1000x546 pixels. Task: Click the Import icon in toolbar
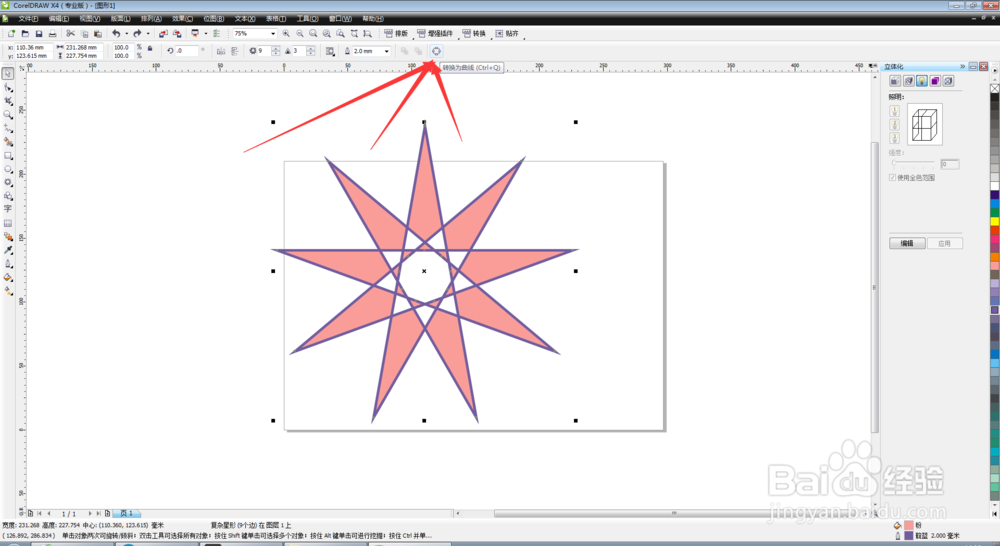(163, 33)
